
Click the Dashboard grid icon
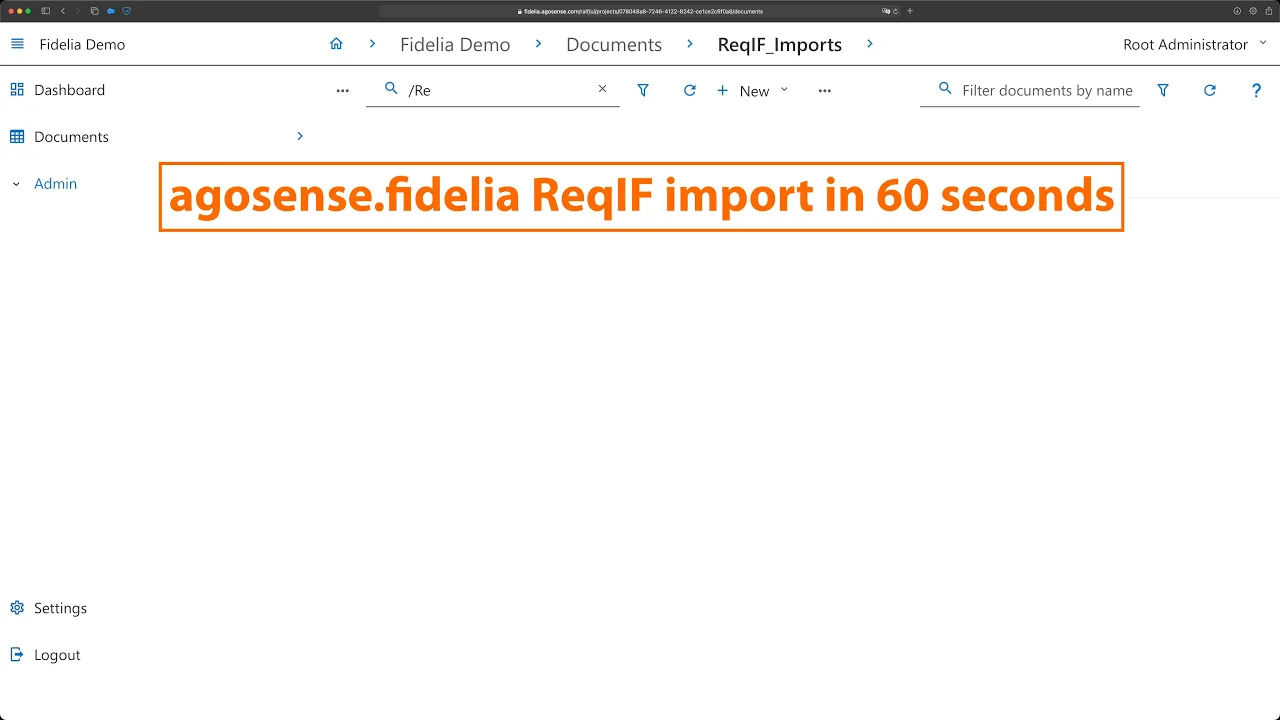[x=17, y=89]
